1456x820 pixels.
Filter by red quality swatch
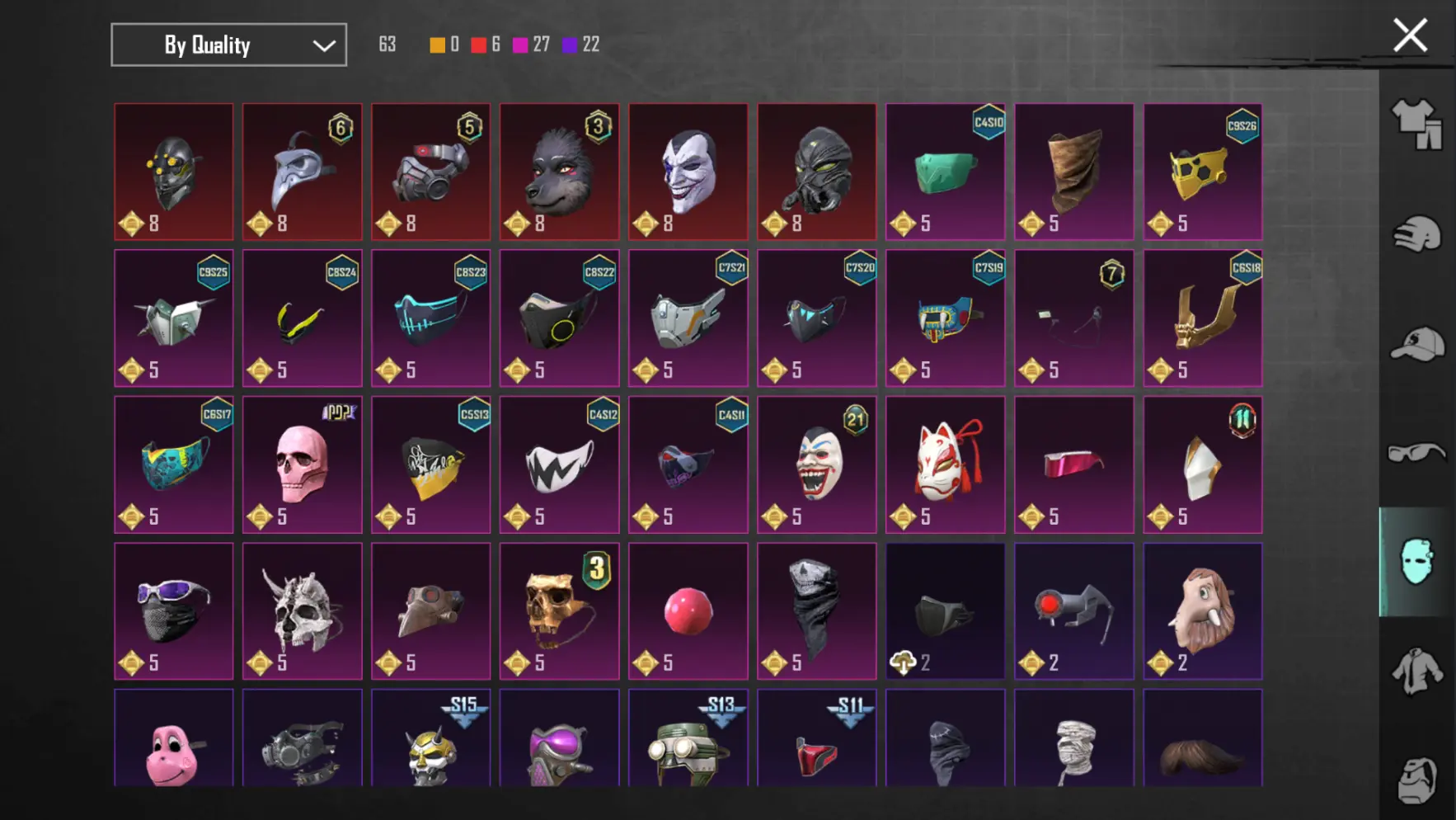(478, 45)
